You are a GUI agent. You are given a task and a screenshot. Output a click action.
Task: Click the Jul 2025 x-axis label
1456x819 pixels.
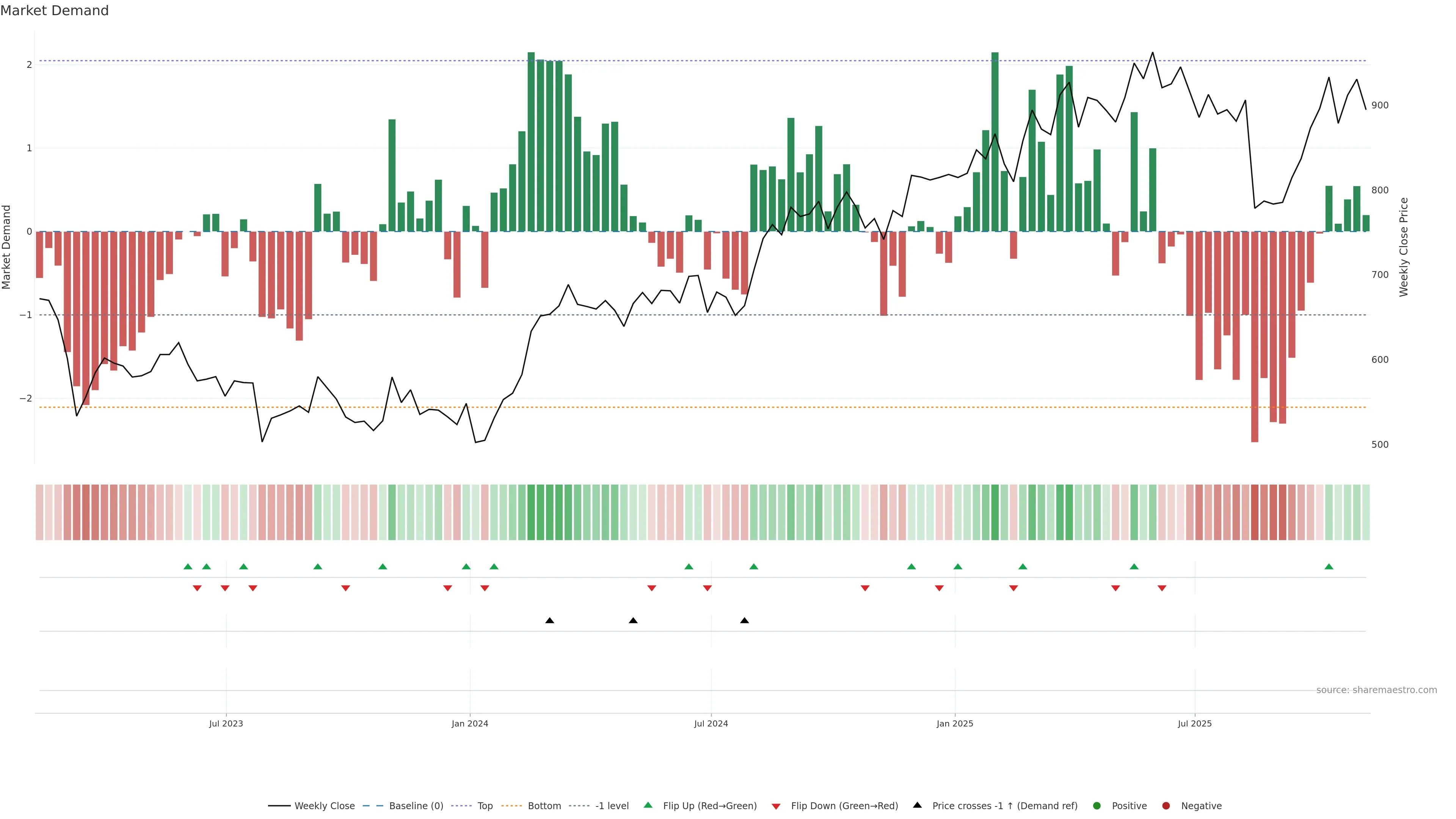(x=1194, y=723)
